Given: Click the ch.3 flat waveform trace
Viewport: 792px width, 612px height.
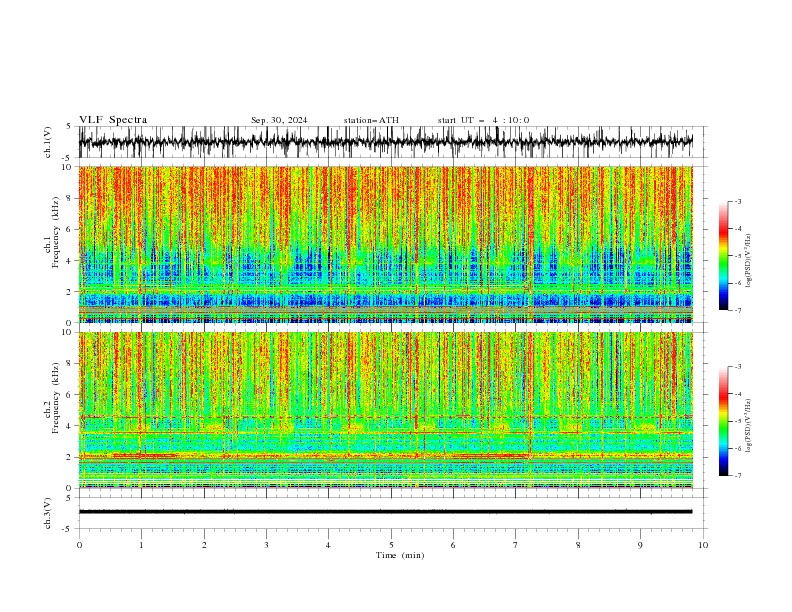Looking at the screenshot, I should (385, 512).
